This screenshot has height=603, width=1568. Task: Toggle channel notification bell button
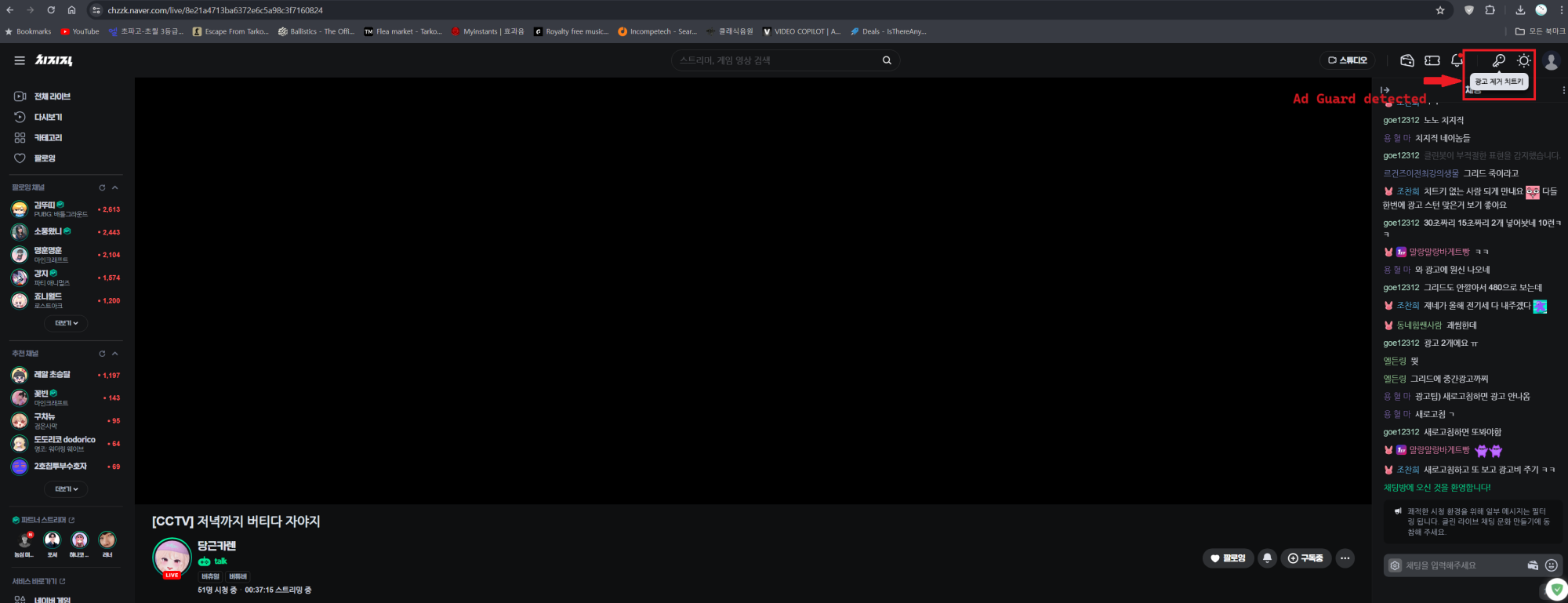coord(1267,558)
